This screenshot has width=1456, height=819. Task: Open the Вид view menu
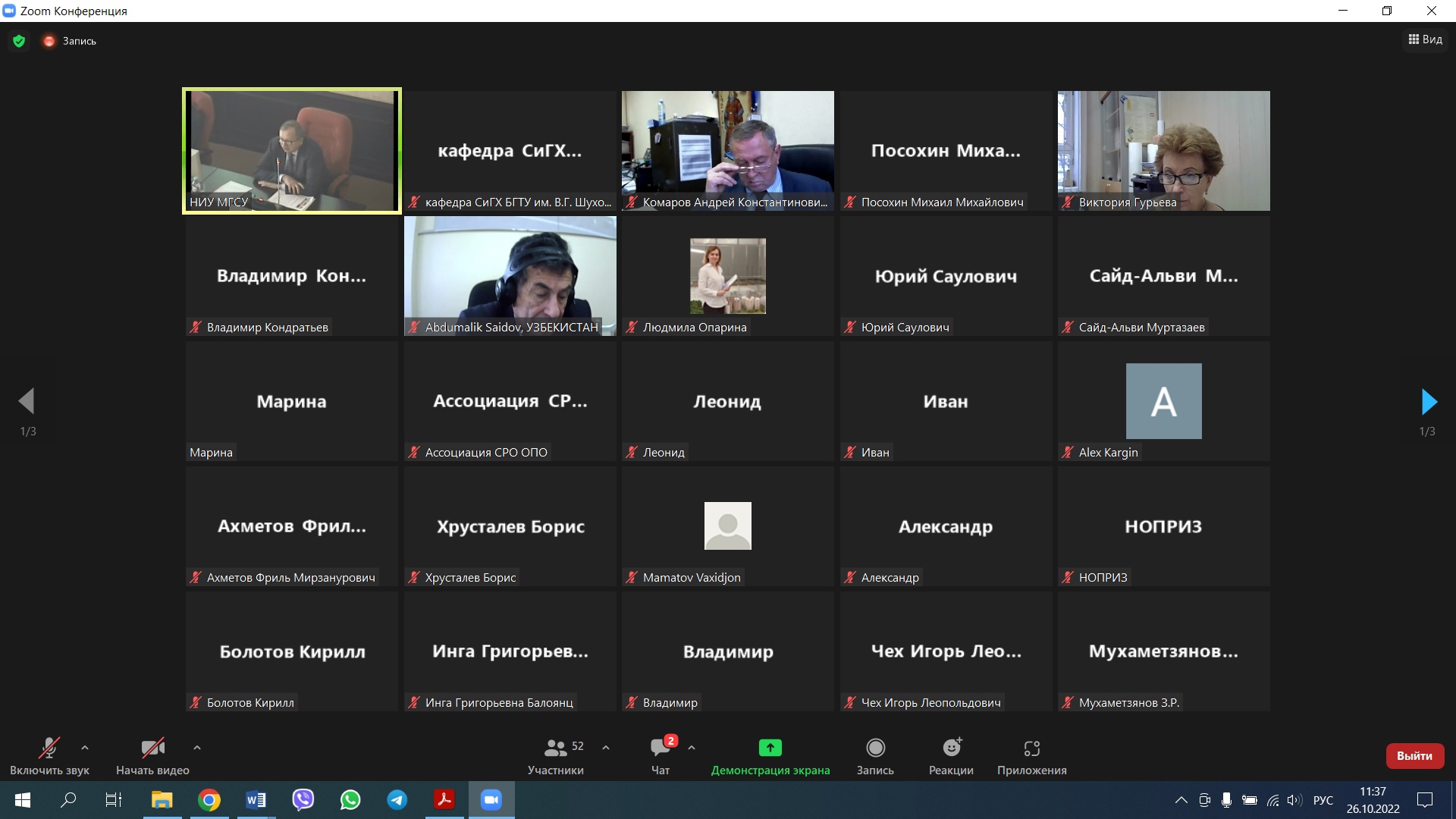pos(1426,39)
